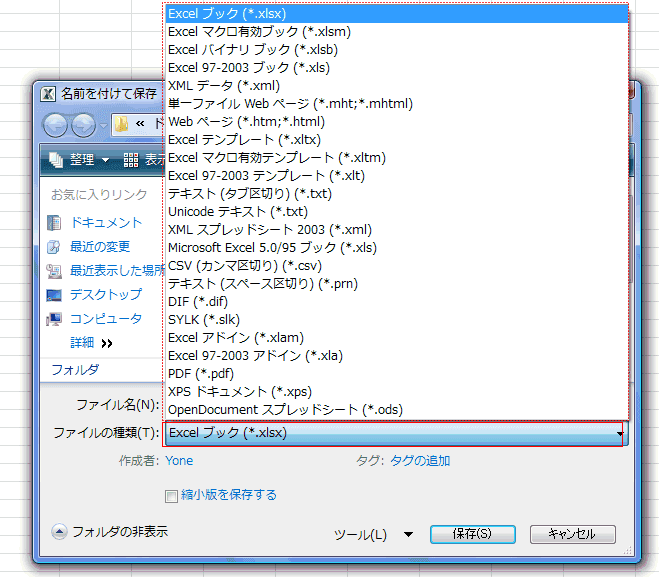
Task: Expand the フォルダ folders pane
Action: [x=75, y=370]
